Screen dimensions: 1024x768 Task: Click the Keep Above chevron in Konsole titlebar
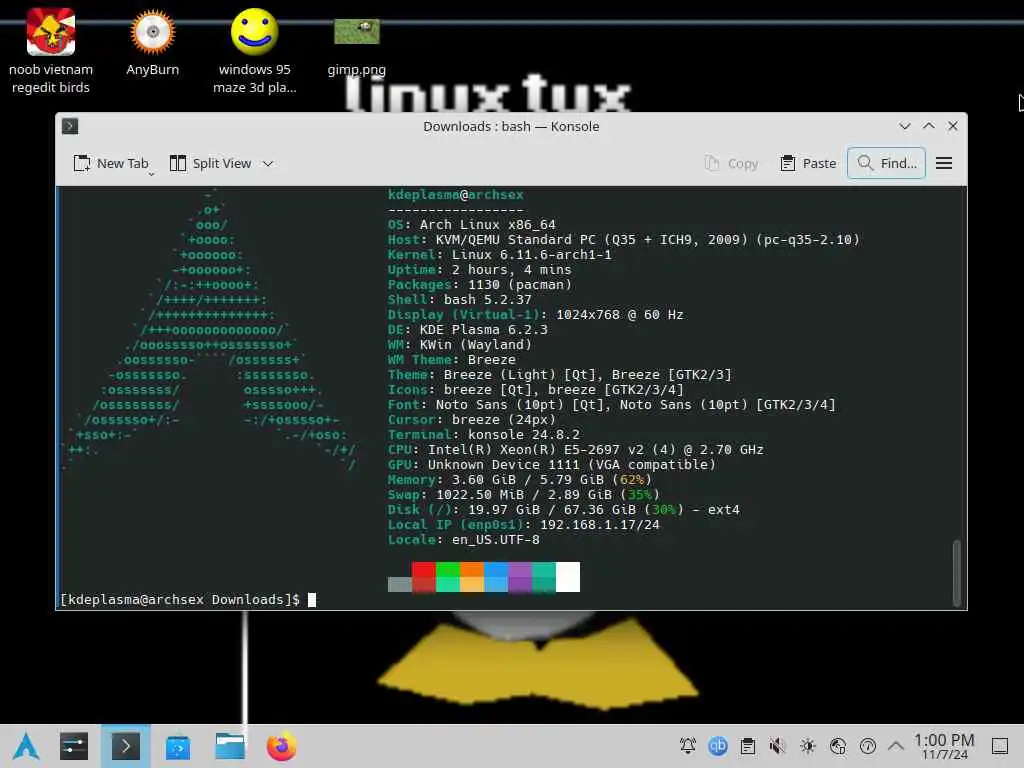pos(929,126)
